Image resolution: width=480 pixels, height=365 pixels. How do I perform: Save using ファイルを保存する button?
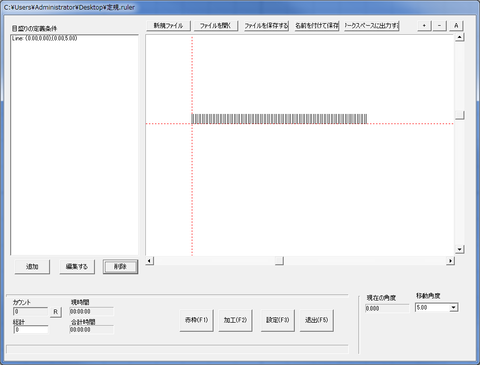[x=266, y=26]
